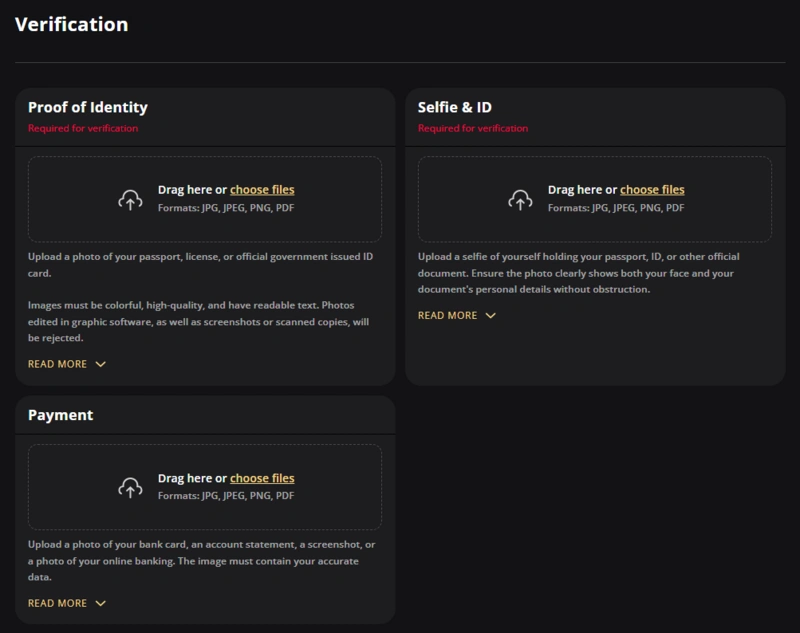Click "Required for verification" under Proof of Identity
The image size is (800, 633).
[83, 128]
